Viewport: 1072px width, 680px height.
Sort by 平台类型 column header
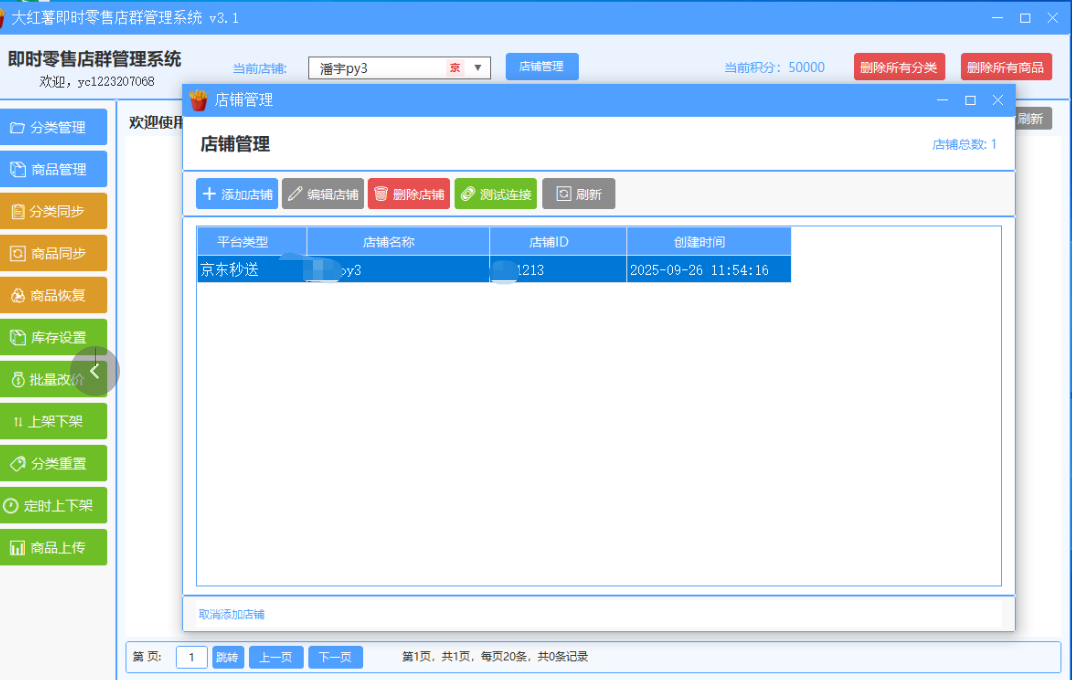coord(252,242)
